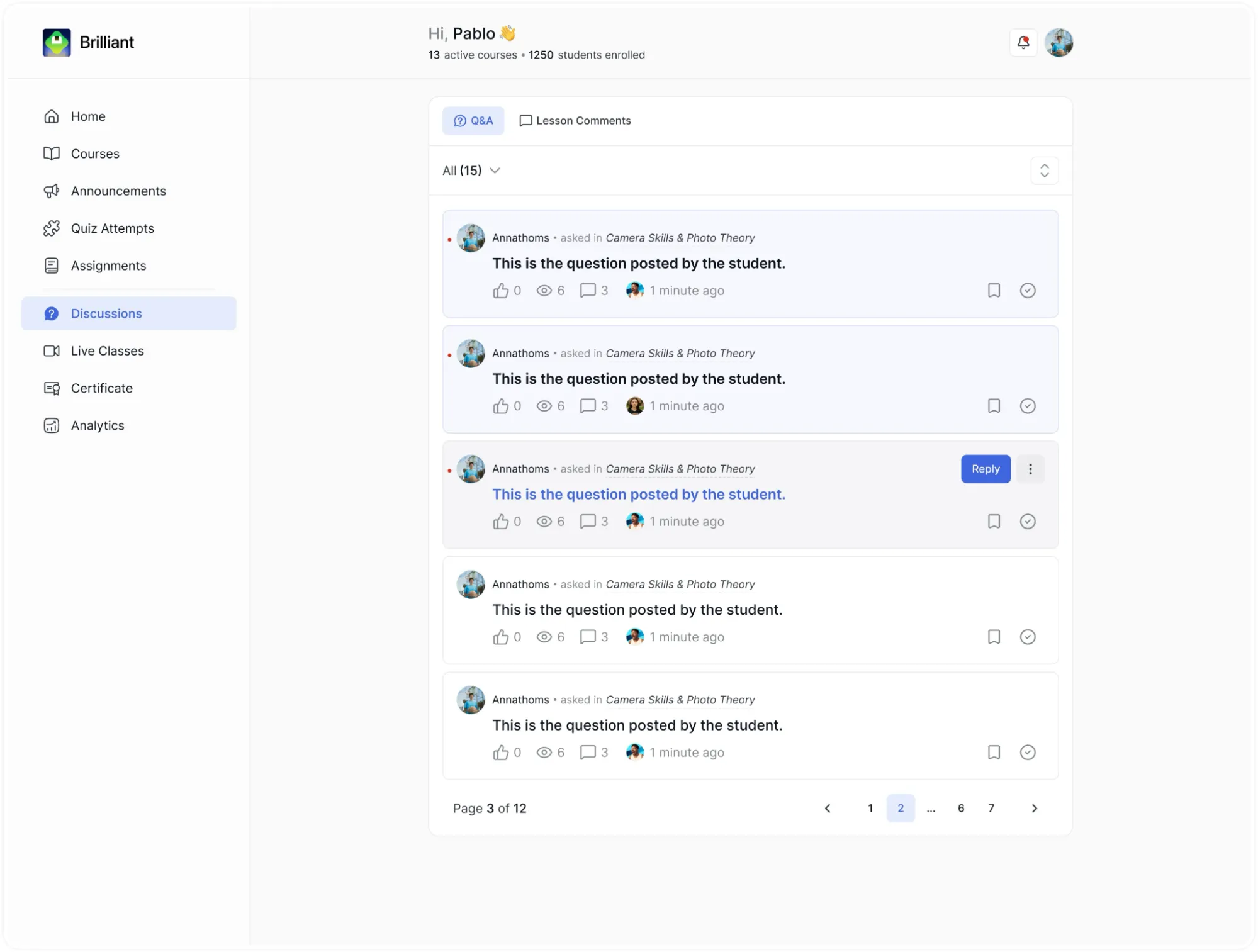The image size is (1258, 952).
Task: Click Reply on the highlighted question
Action: [986, 469]
